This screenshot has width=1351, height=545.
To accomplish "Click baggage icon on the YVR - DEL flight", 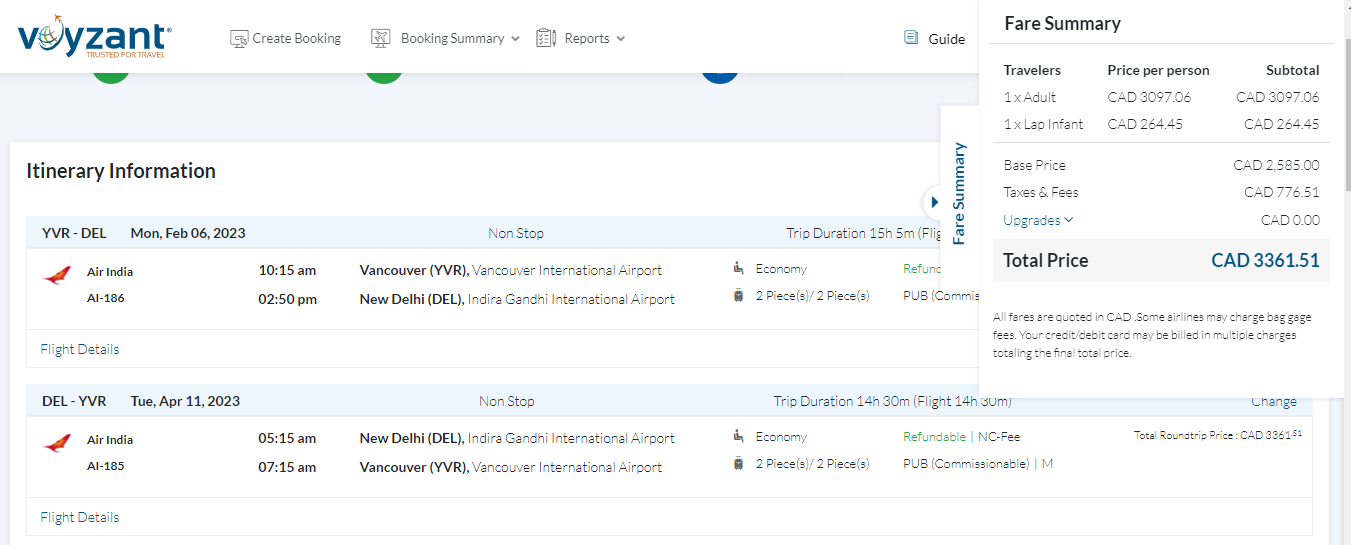I will (739, 295).
